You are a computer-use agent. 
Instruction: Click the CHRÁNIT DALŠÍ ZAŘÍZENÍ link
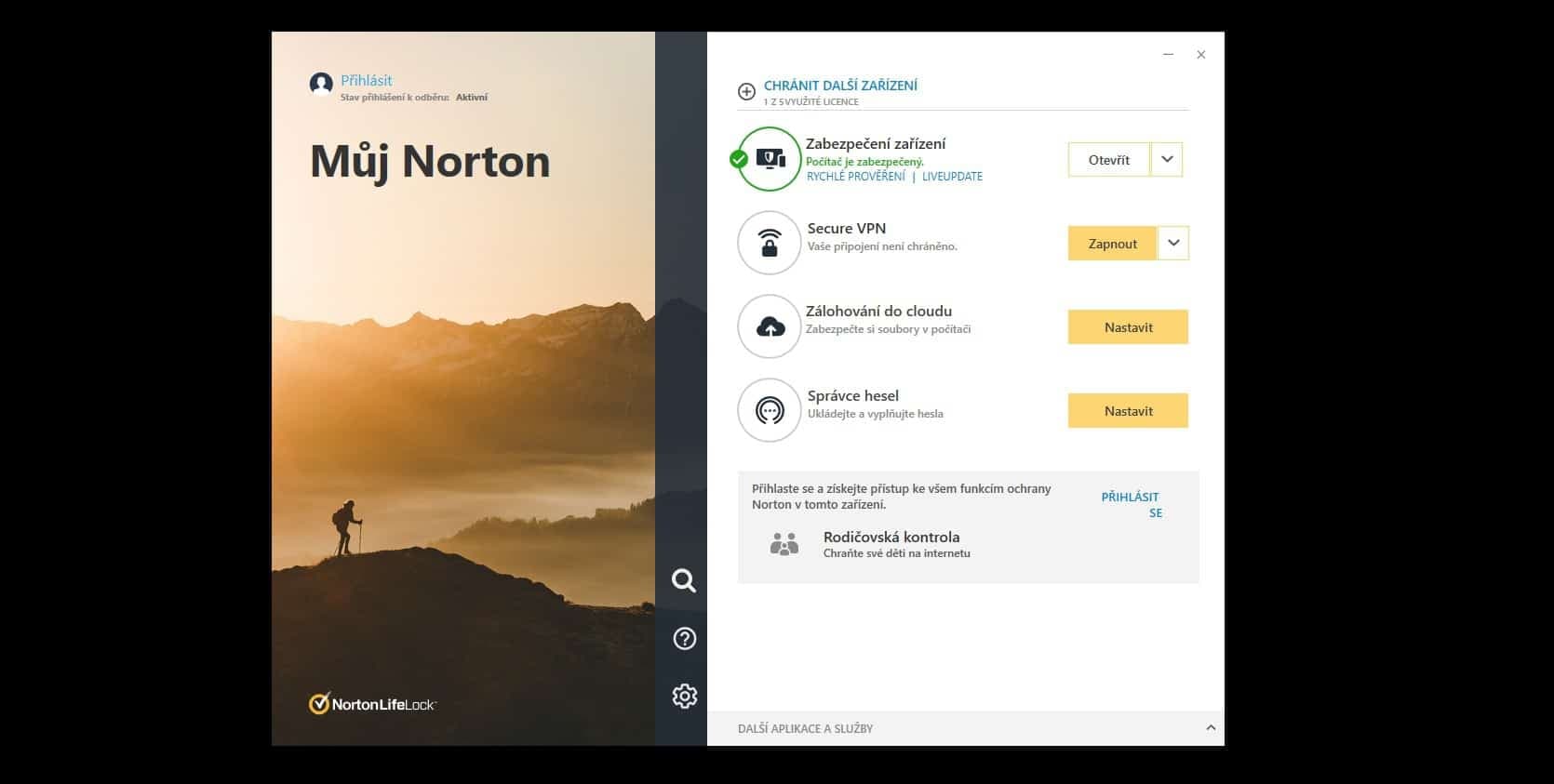(840, 86)
